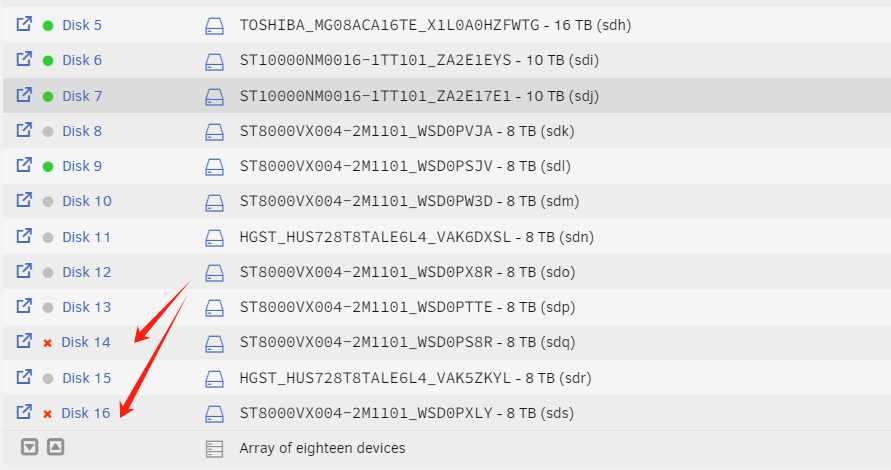
Task: Click the red X status of Disk 14
Action: [x=48, y=343]
